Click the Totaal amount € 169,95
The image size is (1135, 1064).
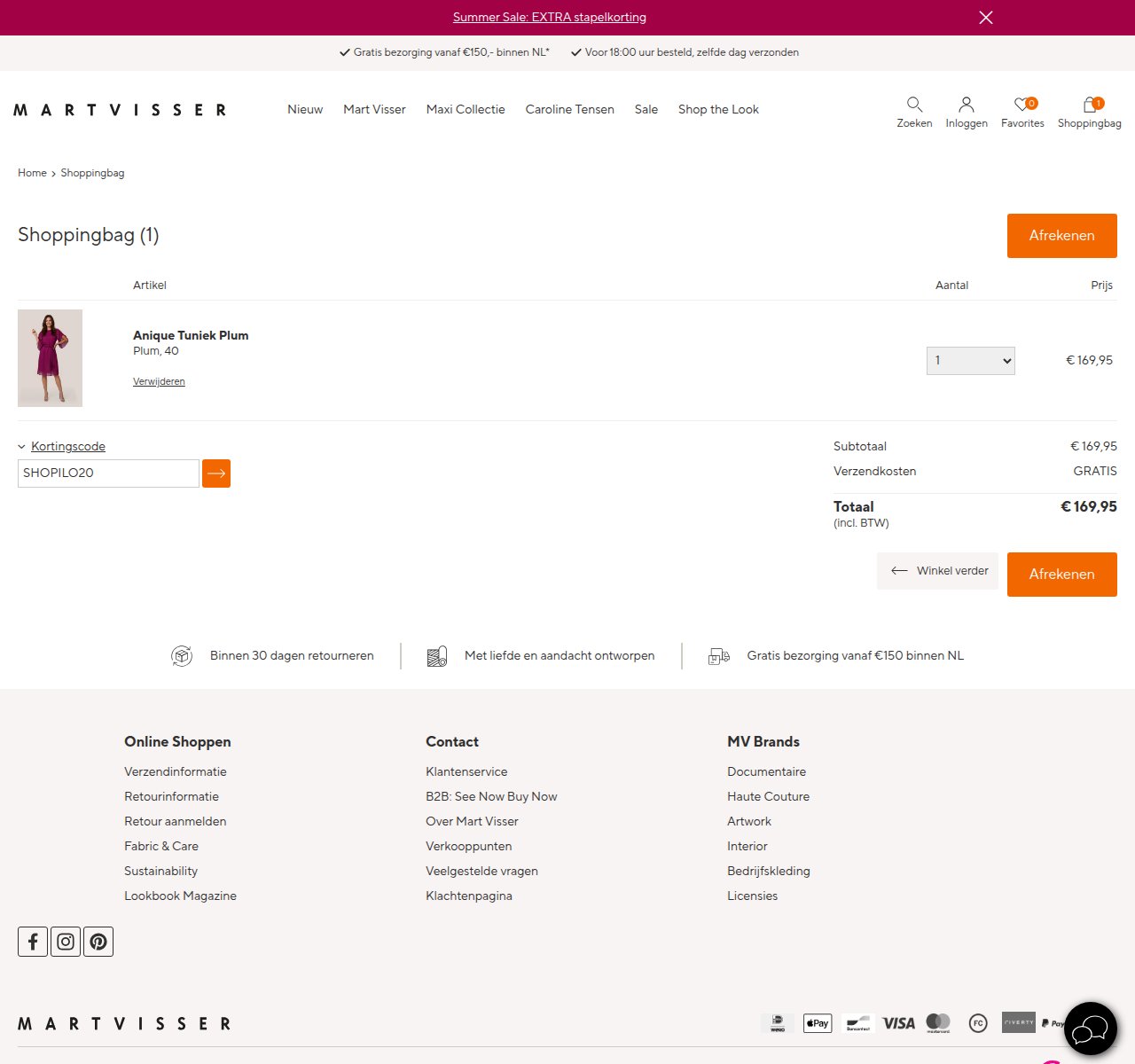pyautogui.click(x=1089, y=507)
